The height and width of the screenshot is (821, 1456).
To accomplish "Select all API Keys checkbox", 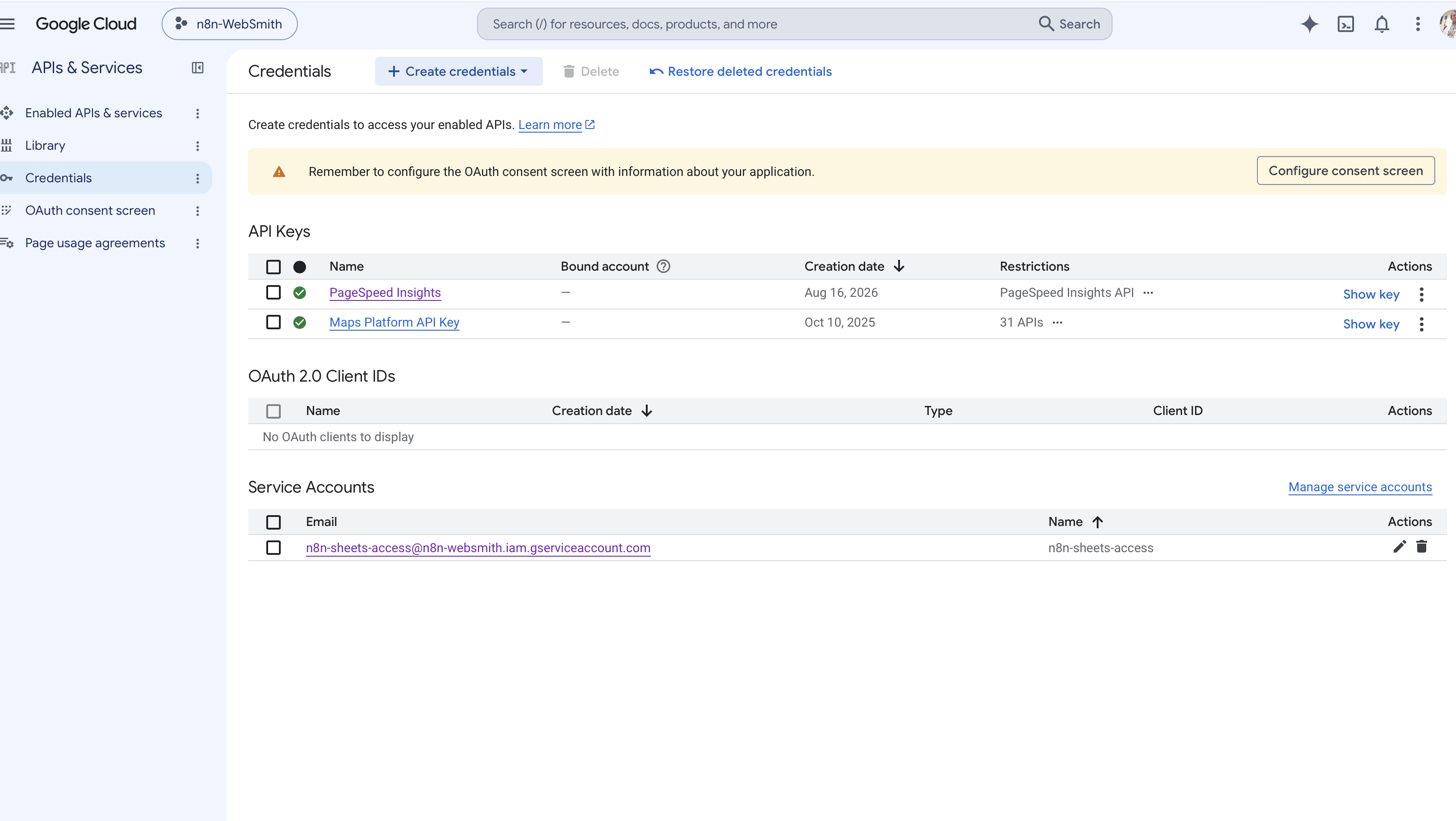I will coord(273,267).
